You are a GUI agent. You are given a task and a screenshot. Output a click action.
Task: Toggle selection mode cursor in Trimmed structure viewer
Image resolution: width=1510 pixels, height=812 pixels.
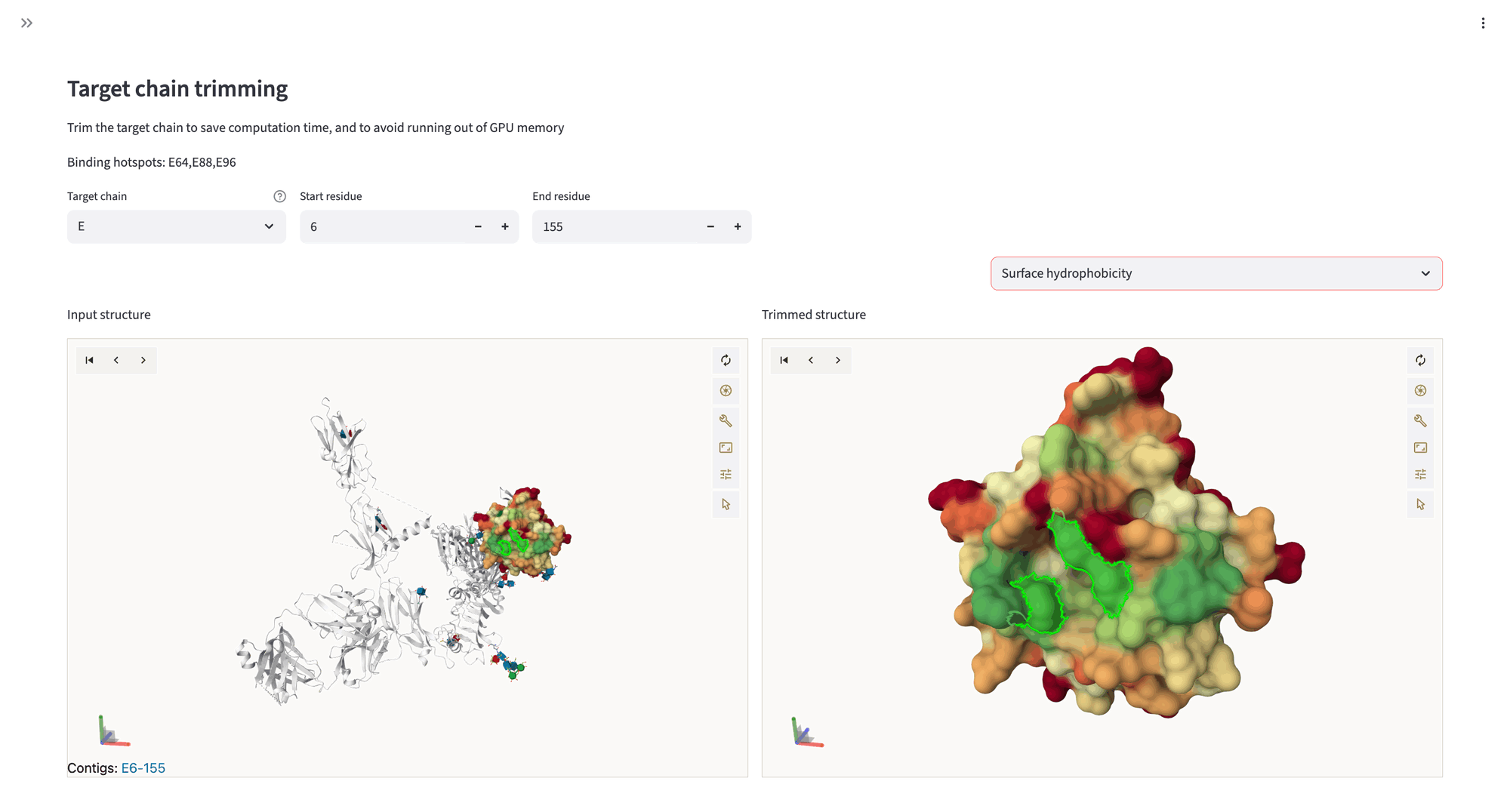point(1420,504)
